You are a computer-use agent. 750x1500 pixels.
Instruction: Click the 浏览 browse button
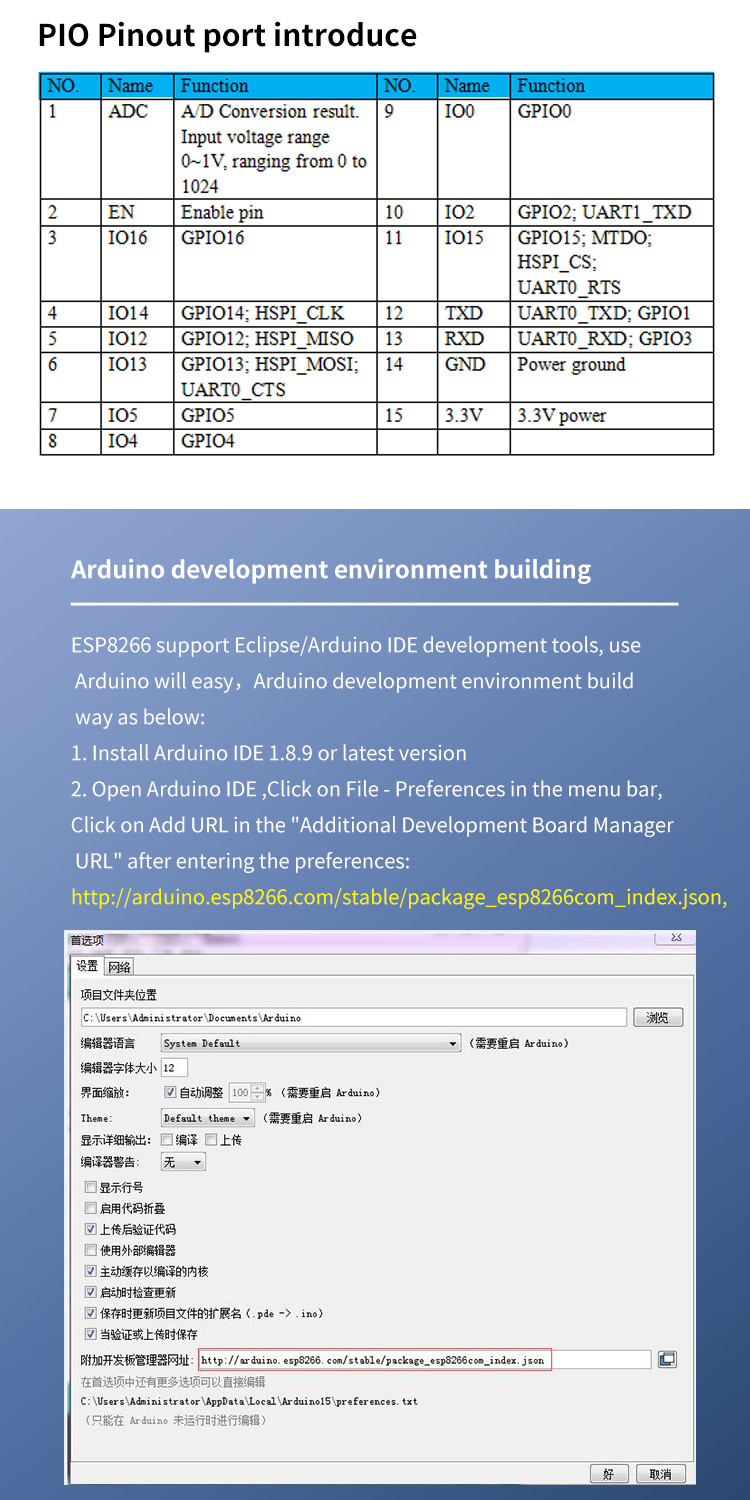pyautogui.click(x=658, y=1017)
